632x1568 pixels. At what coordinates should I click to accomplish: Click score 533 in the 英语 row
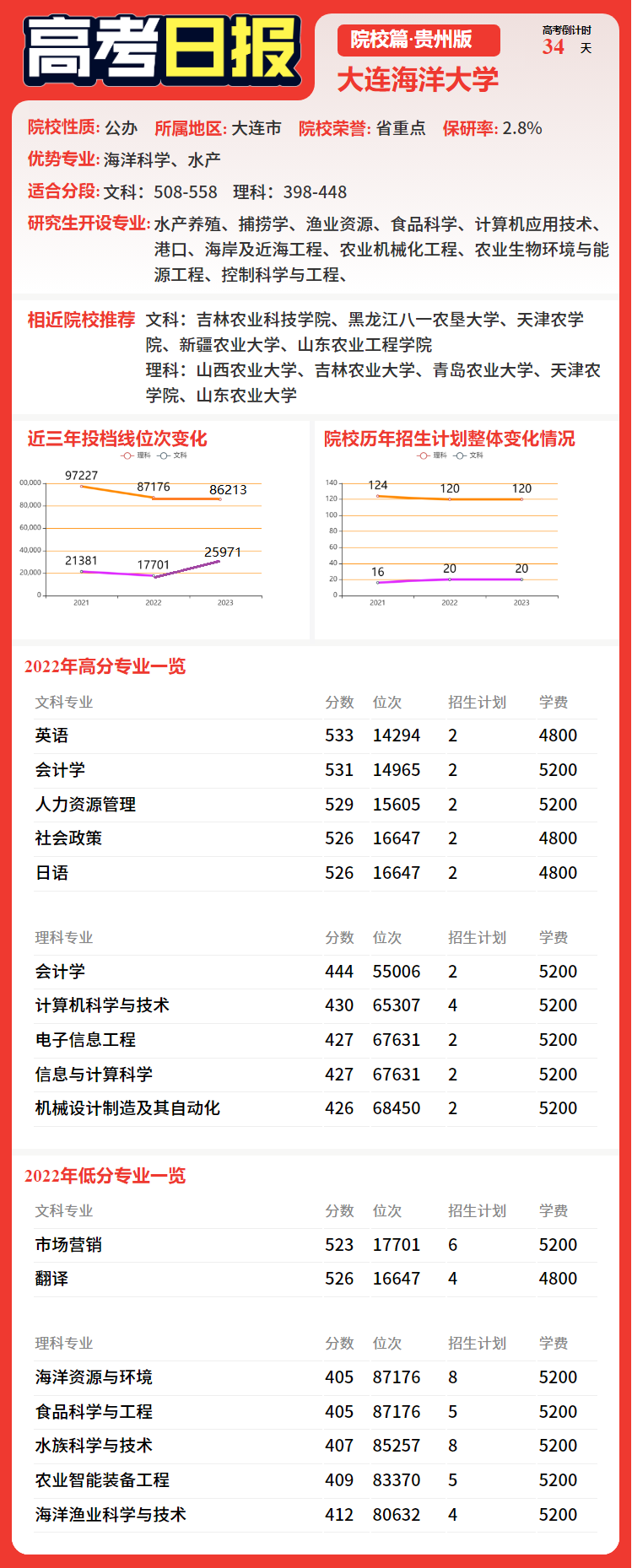[339, 736]
